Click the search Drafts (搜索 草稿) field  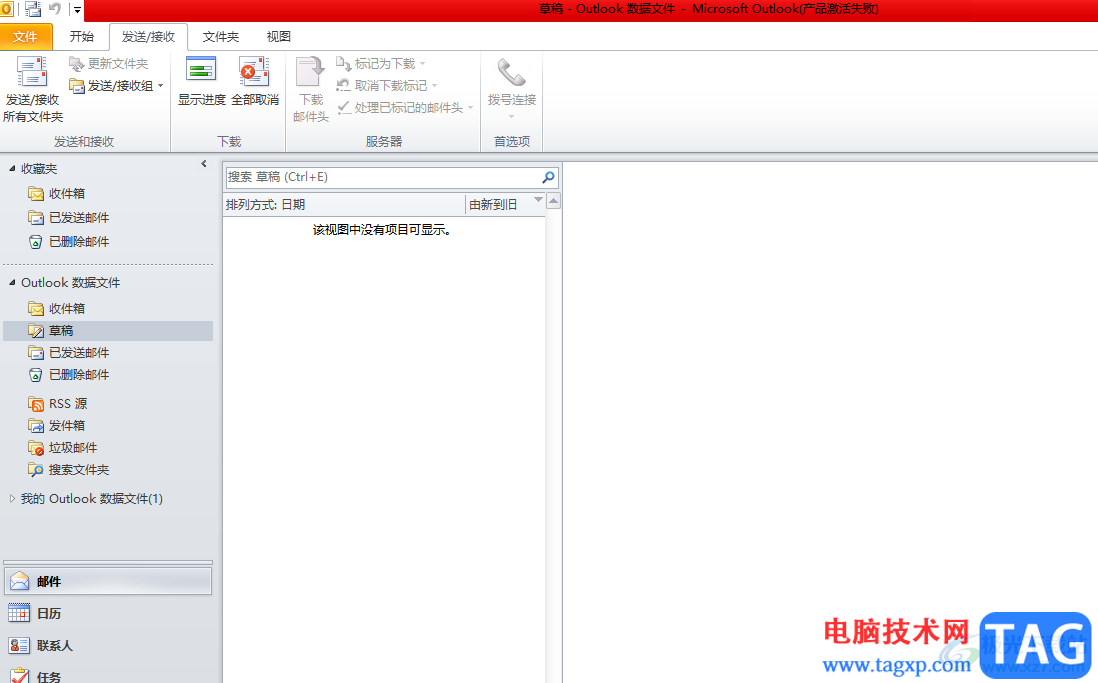point(382,177)
